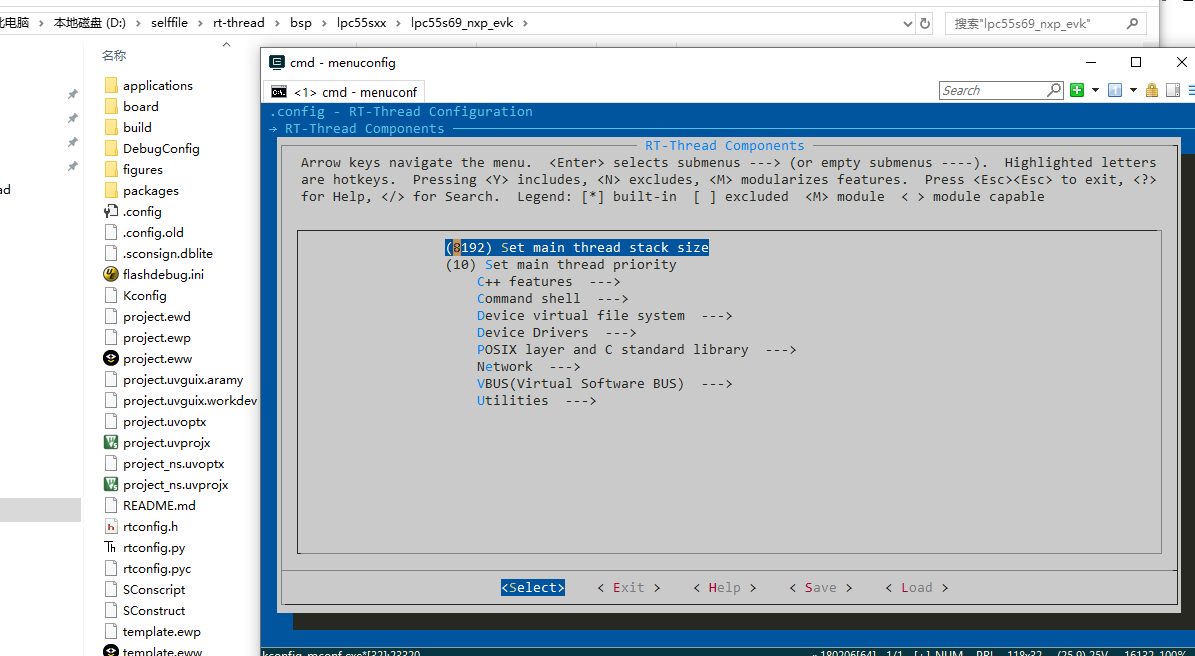Open the Device Drivers submenu
1195x656 pixels.
point(556,332)
